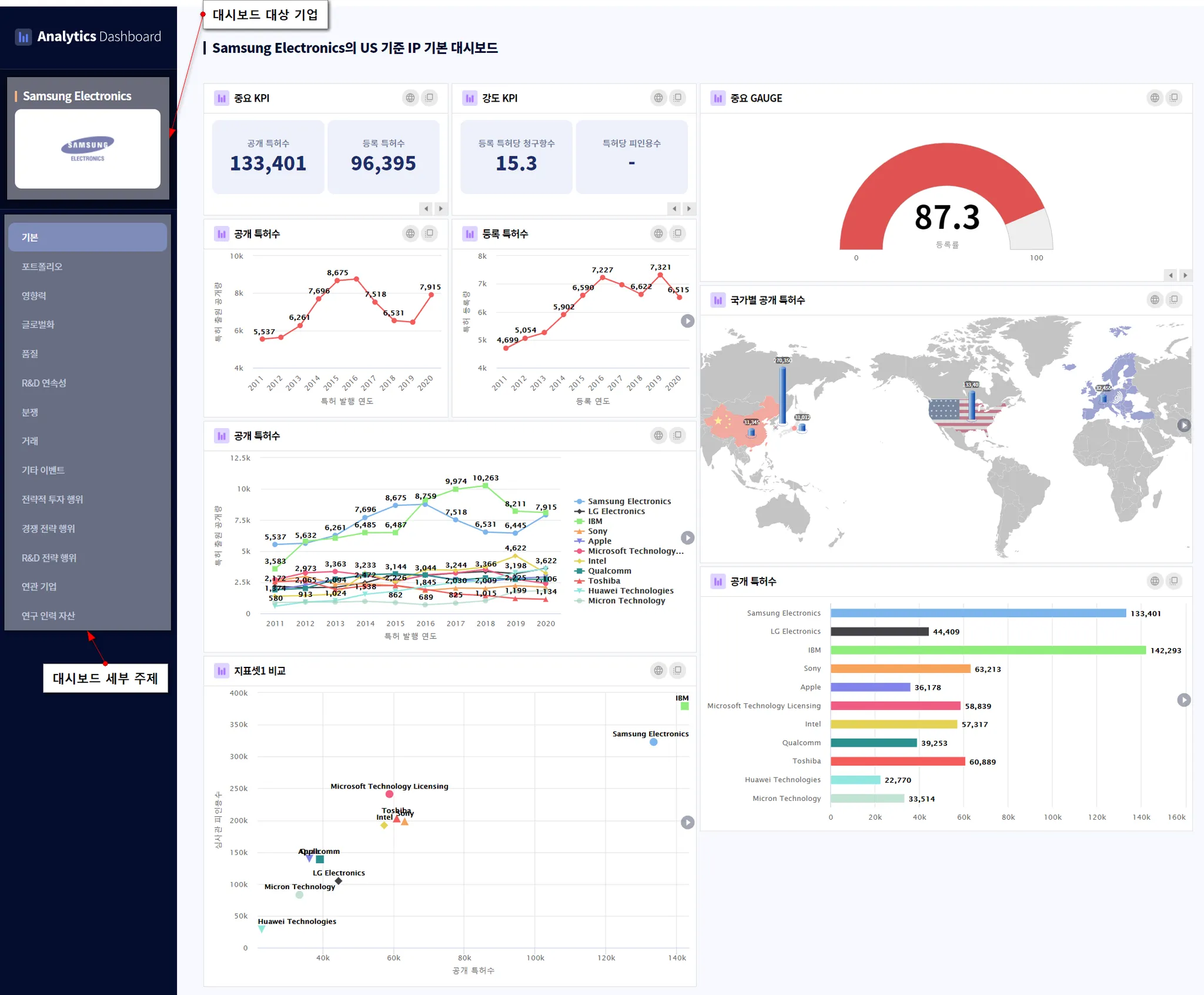Click Analytics Dashboard logo icon
1204x995 pixels.
coord(24,37)
